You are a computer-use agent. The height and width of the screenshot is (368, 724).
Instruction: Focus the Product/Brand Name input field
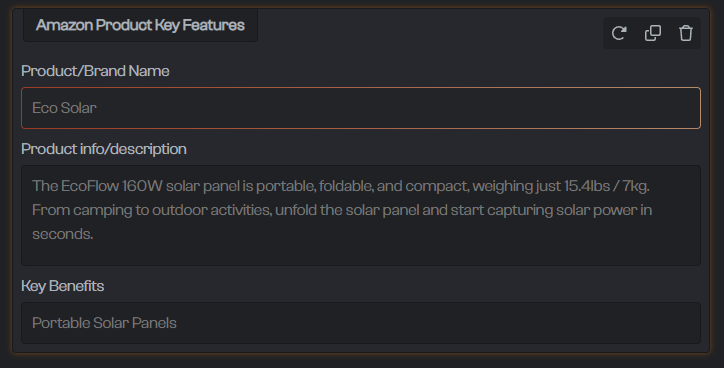tap(361, 108)
